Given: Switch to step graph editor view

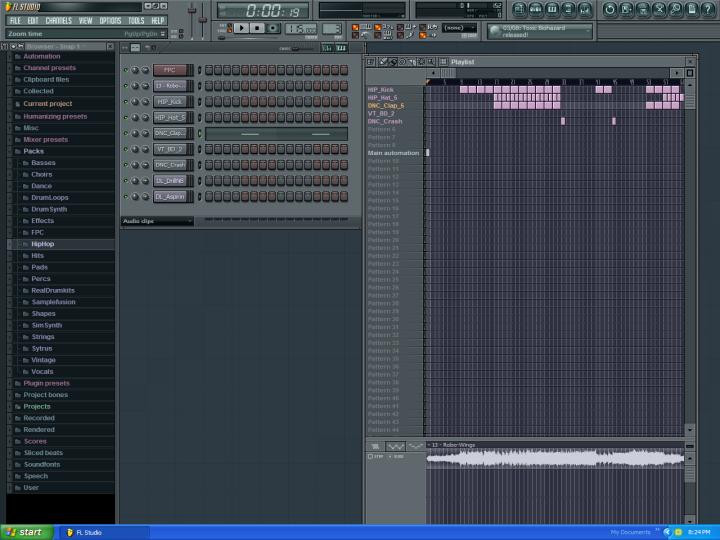Looking at the screenshot, I should 326,48.
